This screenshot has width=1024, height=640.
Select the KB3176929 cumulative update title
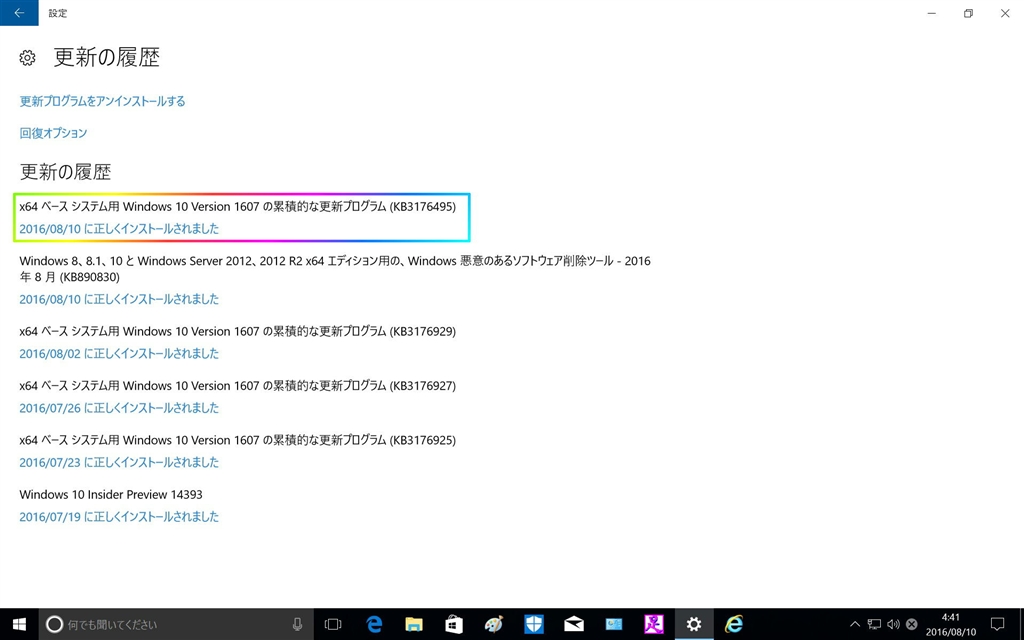pyautogui.click(x=238, y=331)
